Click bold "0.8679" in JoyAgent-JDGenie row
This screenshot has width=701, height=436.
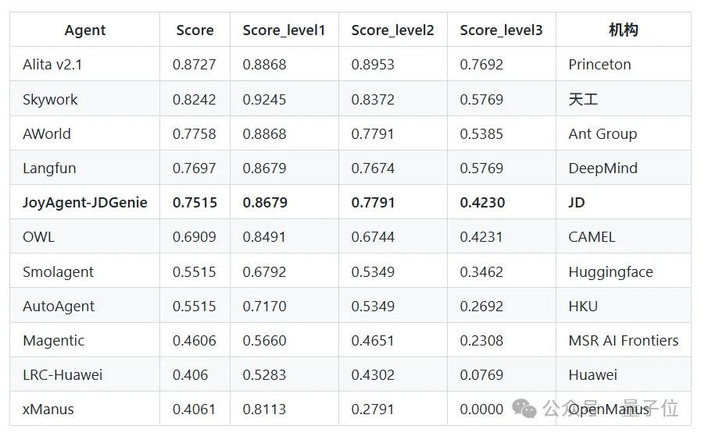(265, 203)
